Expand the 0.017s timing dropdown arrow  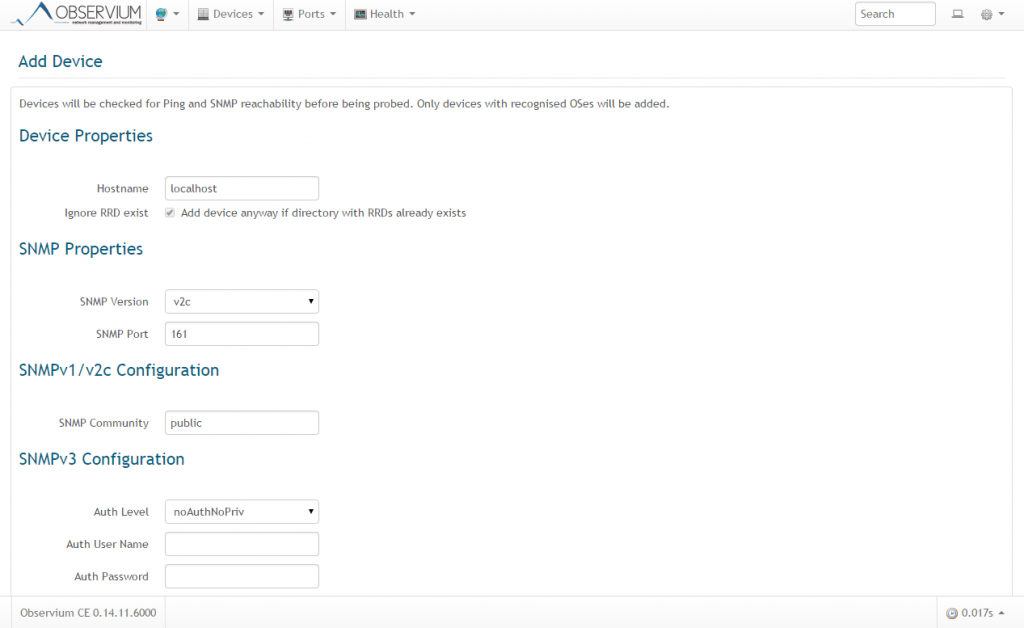(1001, 613)
